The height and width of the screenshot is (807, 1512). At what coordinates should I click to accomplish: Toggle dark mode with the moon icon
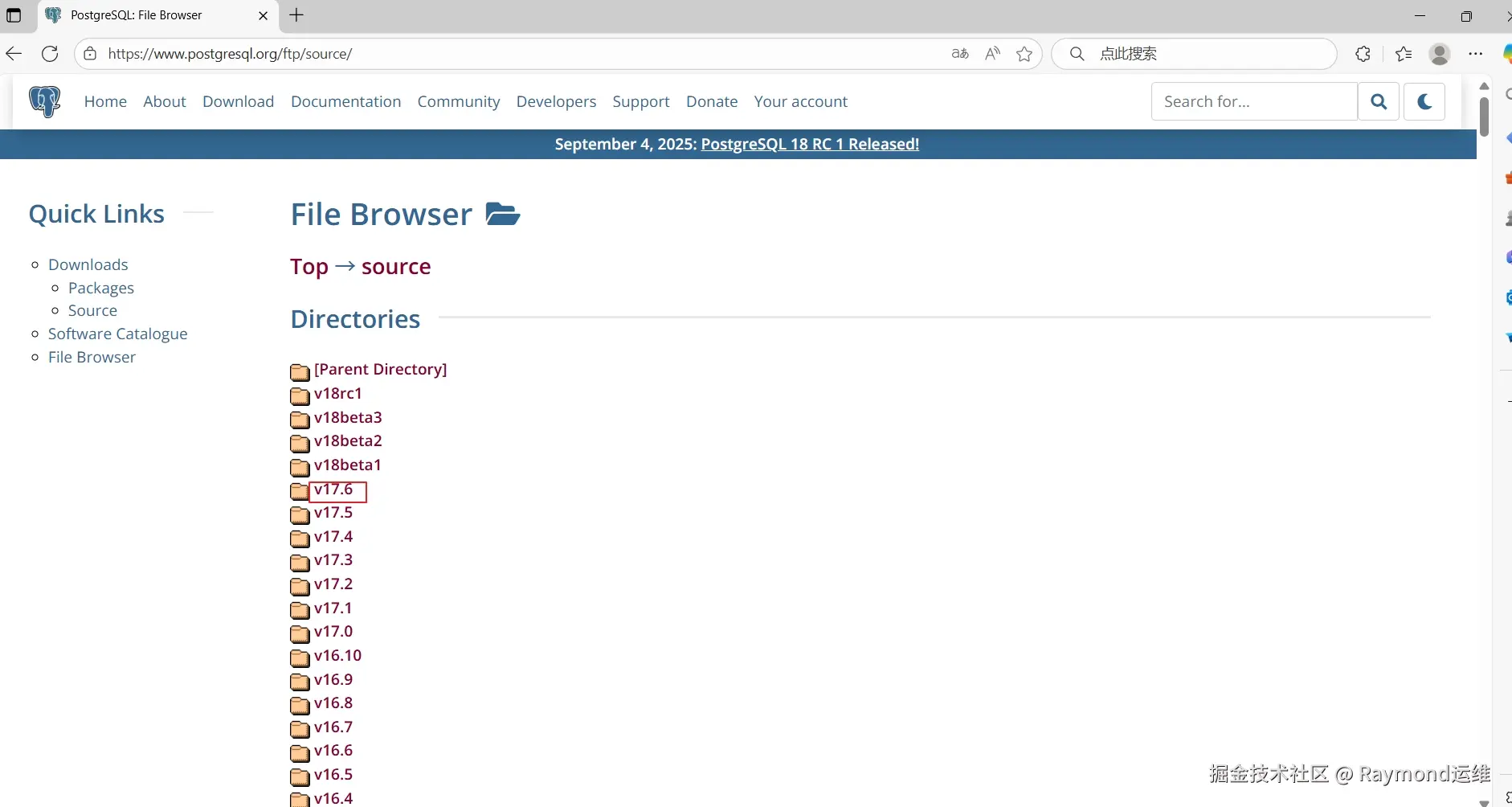pyautogui.click(x=1424, y=101)
